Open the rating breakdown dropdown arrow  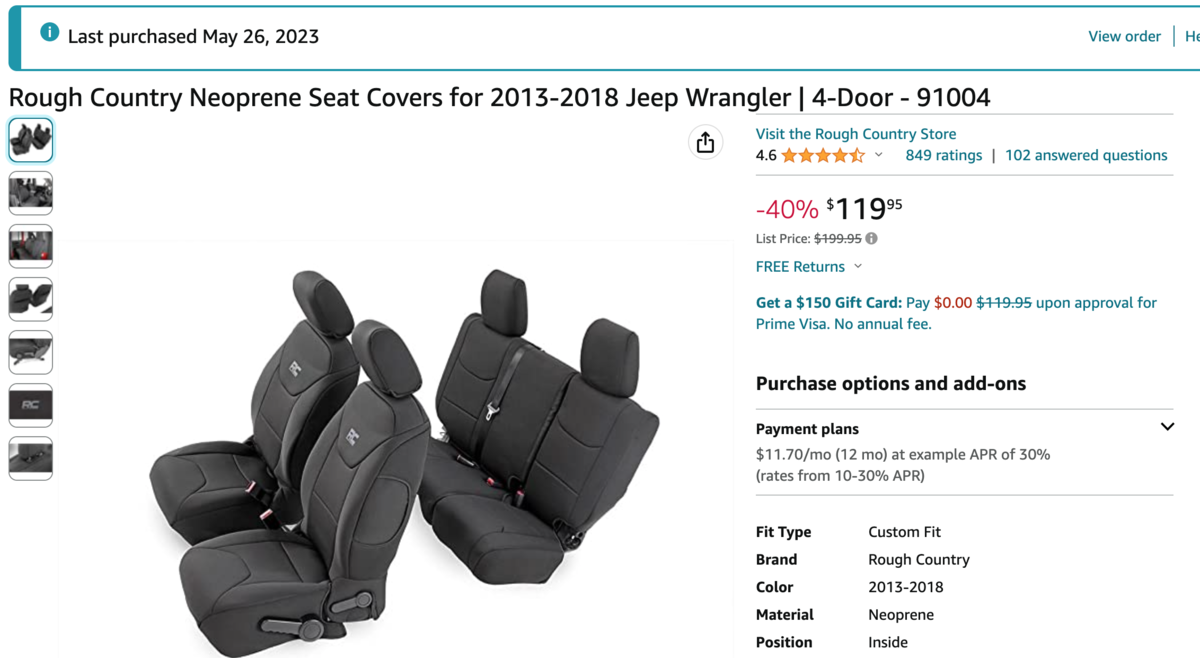(879, 155)
